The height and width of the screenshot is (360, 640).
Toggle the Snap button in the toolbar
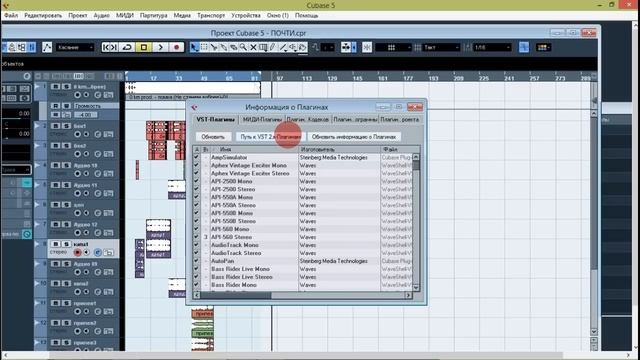pyautogui.click(x=367, y=47)
